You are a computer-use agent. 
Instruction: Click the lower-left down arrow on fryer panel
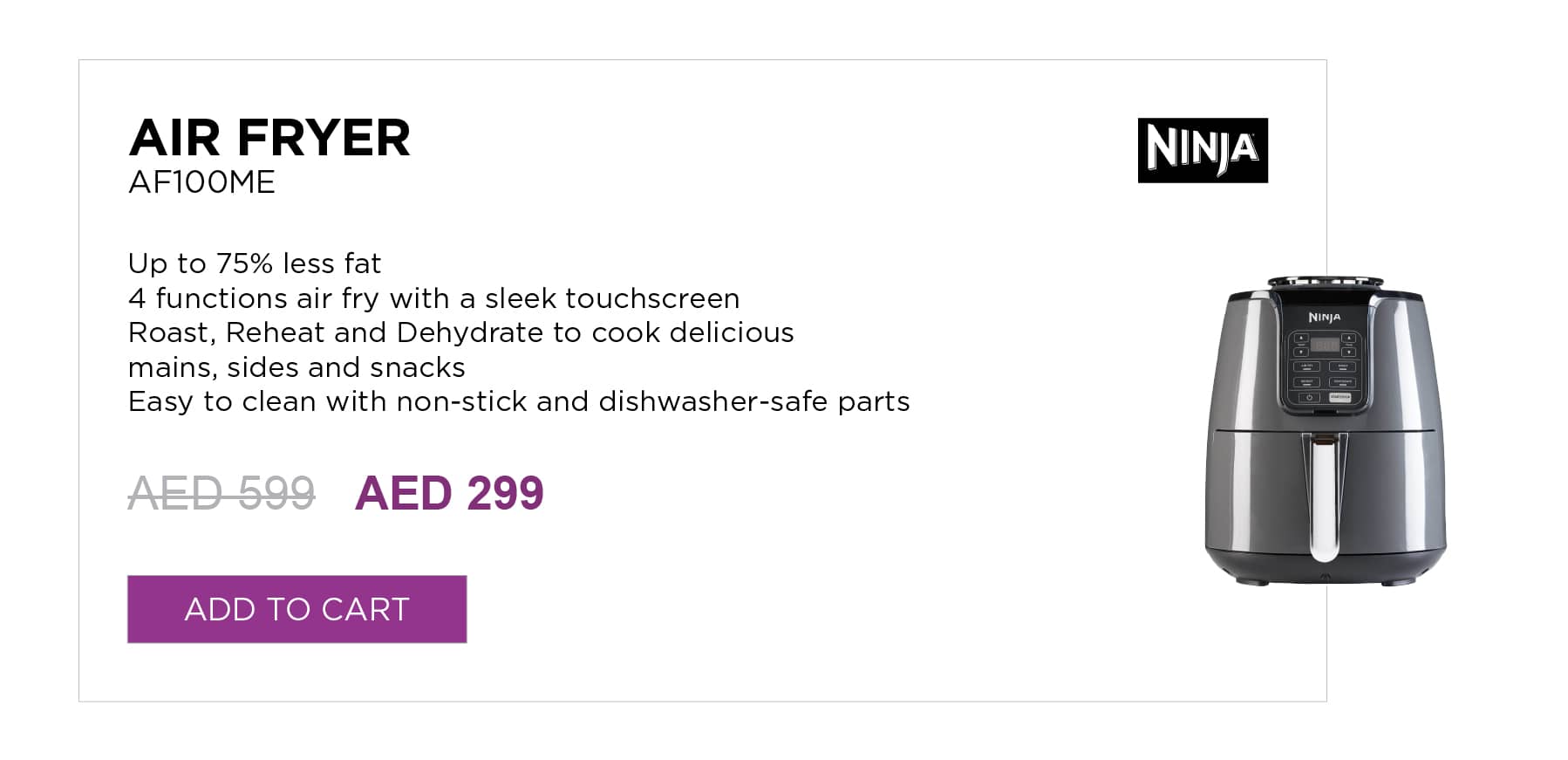1301,352
